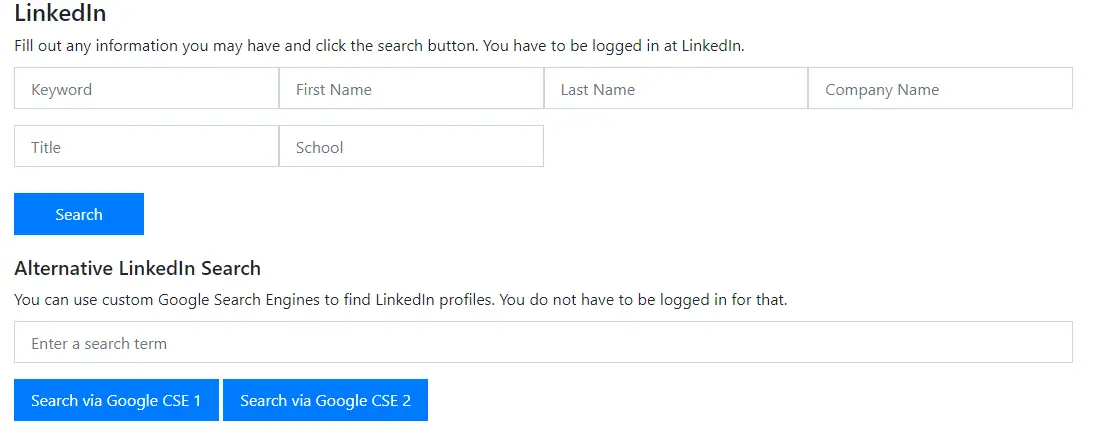Focus the First Name text box
The height and width of the screenshot is (429, 1105).
(411, 89)
